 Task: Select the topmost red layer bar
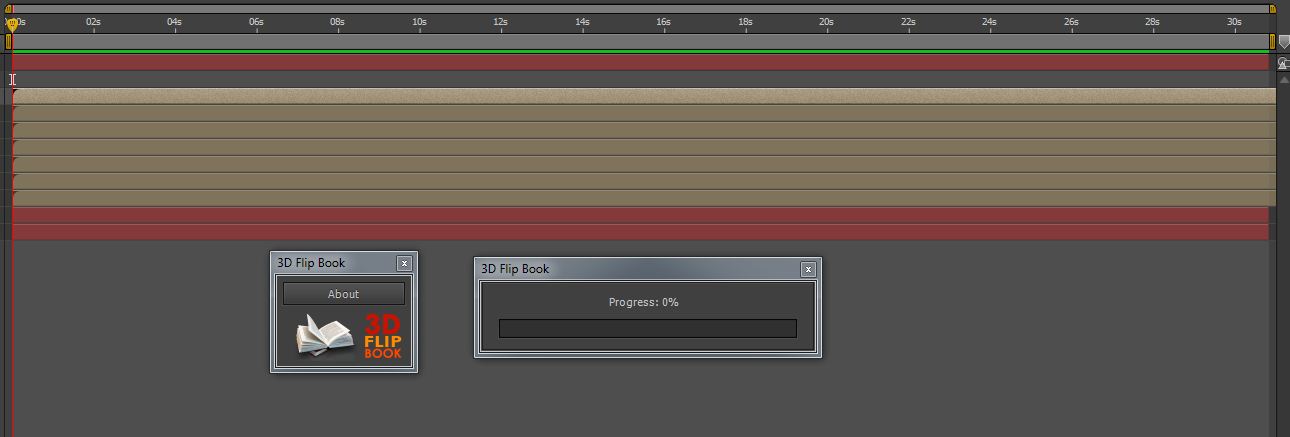(640, 62)
